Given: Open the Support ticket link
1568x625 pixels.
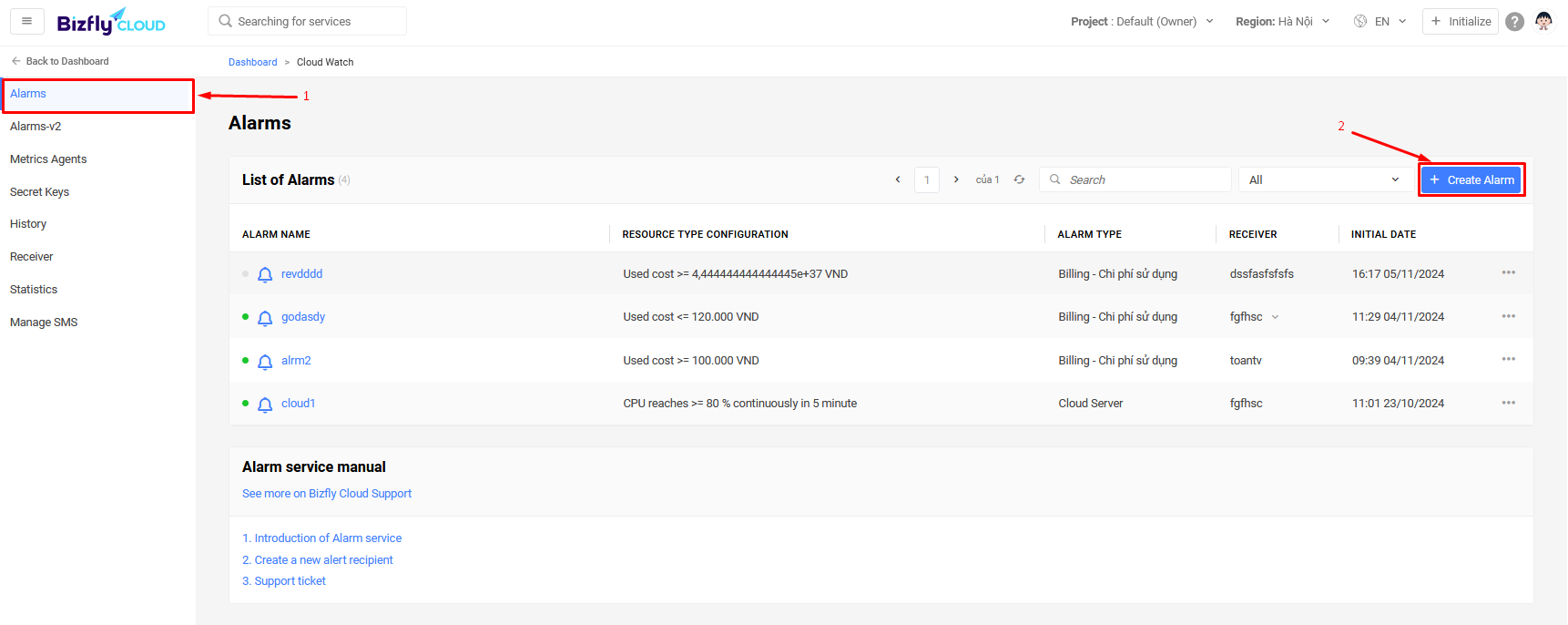Looking at the screenshot, I should point(284,580).
